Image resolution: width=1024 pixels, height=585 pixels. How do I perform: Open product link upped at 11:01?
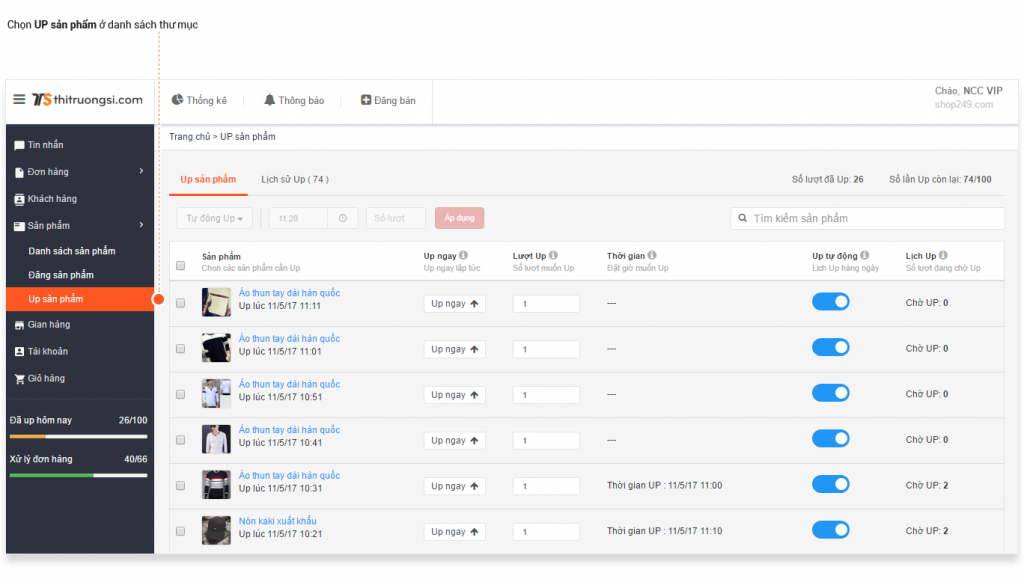tap(289, 338)
